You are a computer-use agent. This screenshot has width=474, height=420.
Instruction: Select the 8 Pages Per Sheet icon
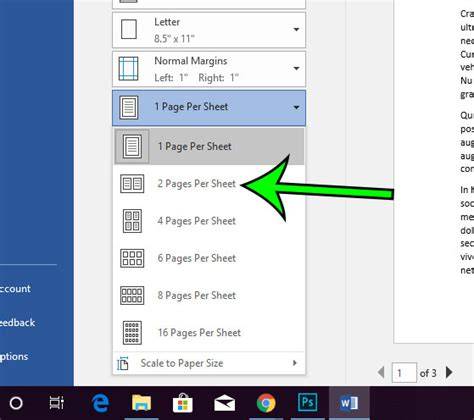pyautogui.click(x=132, y=295)
